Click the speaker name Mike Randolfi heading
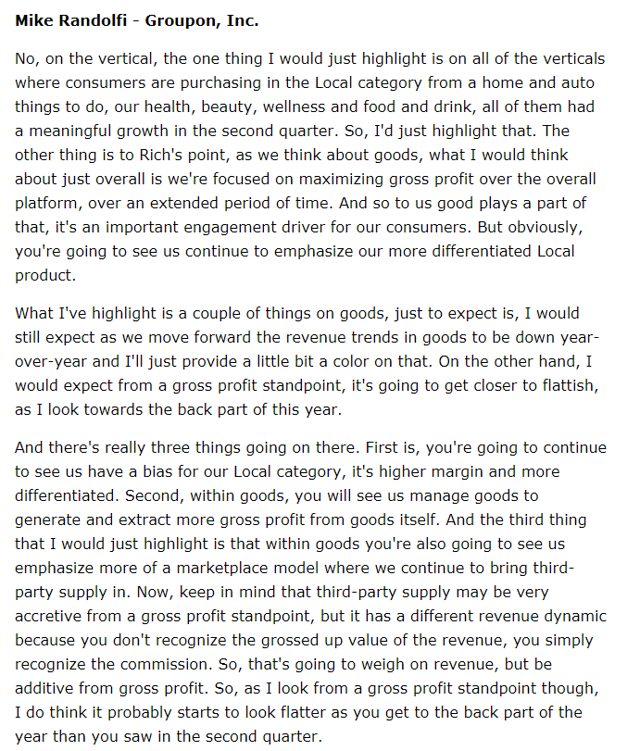The height and width of the screenshot is (751, 640). [71, 21]
